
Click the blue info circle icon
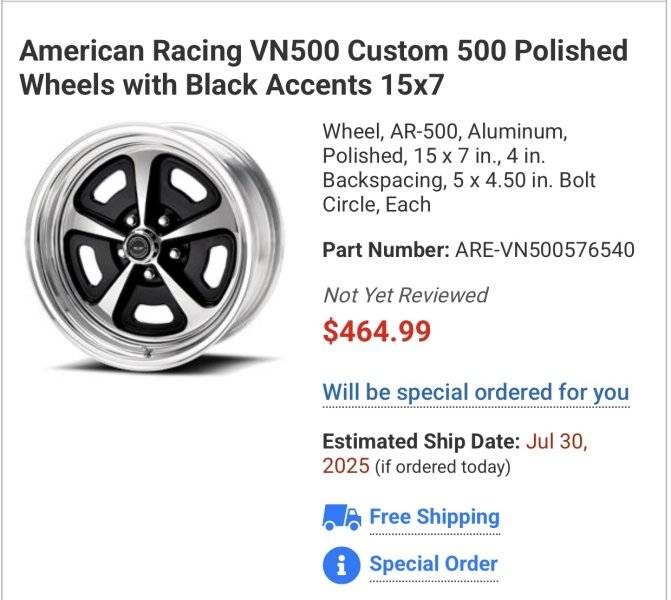[x=341, y=564]
